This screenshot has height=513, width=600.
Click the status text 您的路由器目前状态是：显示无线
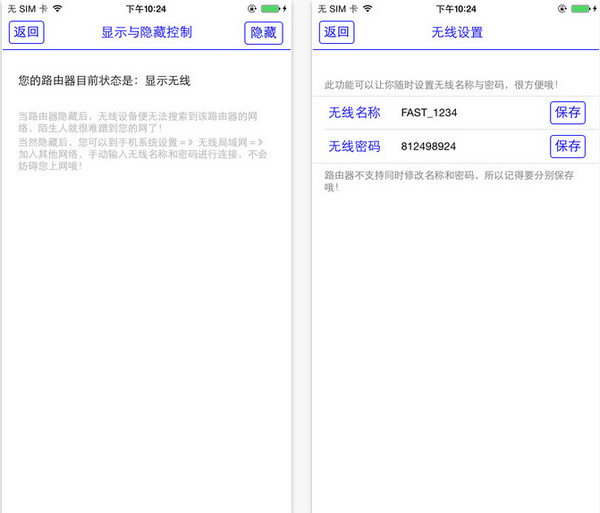click(104, 81)
